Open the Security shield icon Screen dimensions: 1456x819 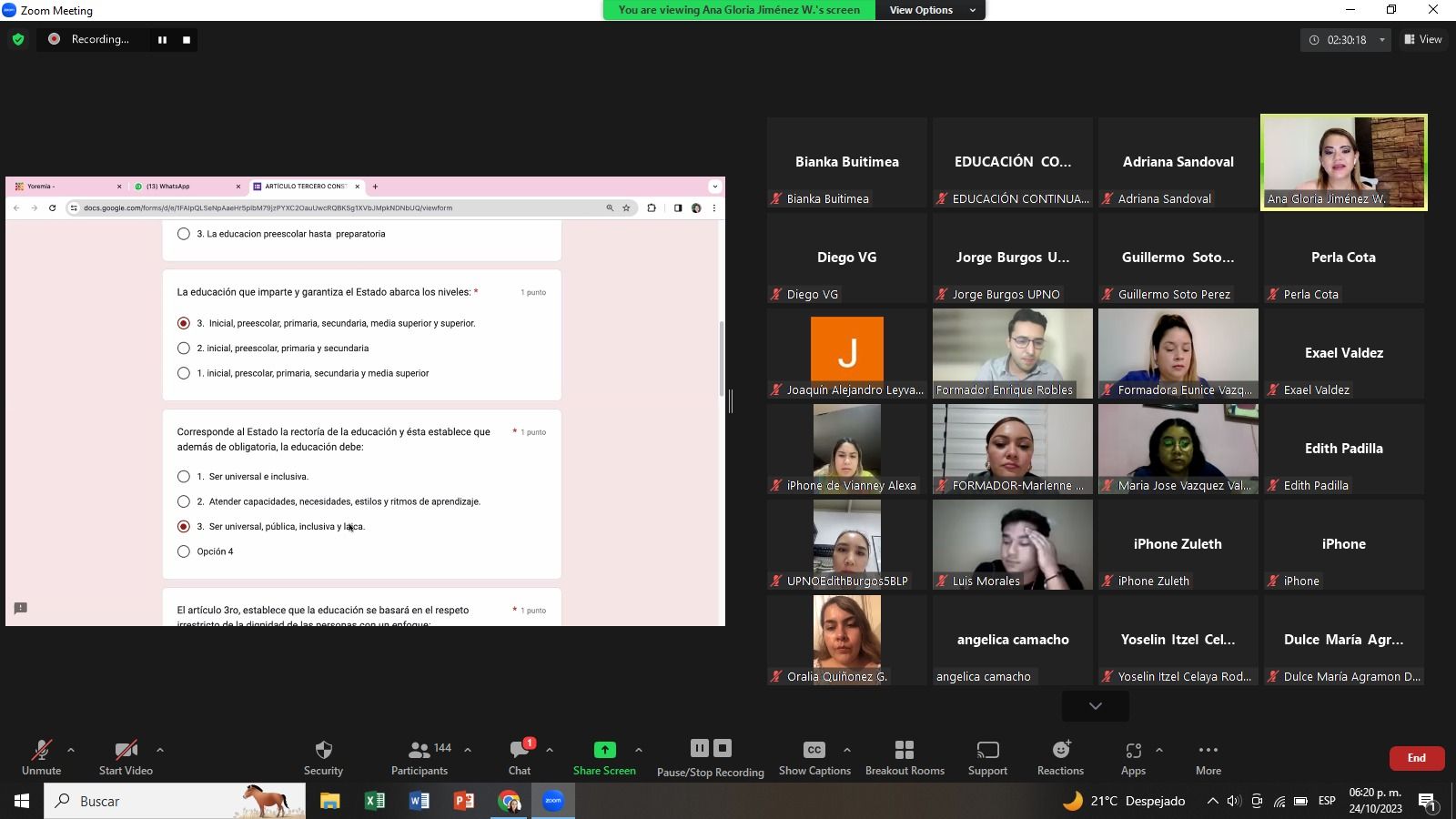[323, 750]
